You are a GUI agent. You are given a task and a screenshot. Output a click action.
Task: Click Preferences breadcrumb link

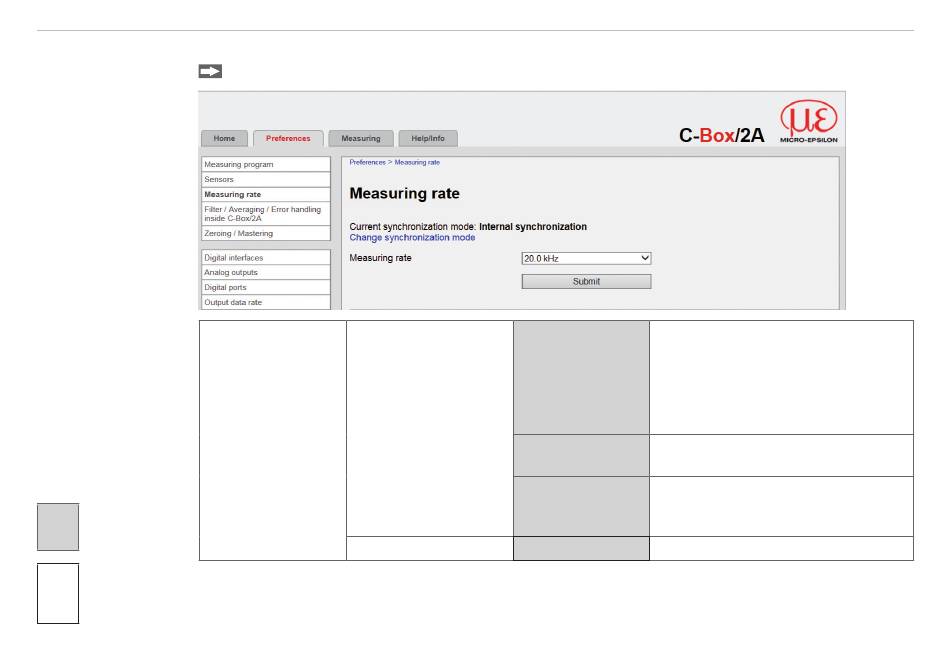367,162
